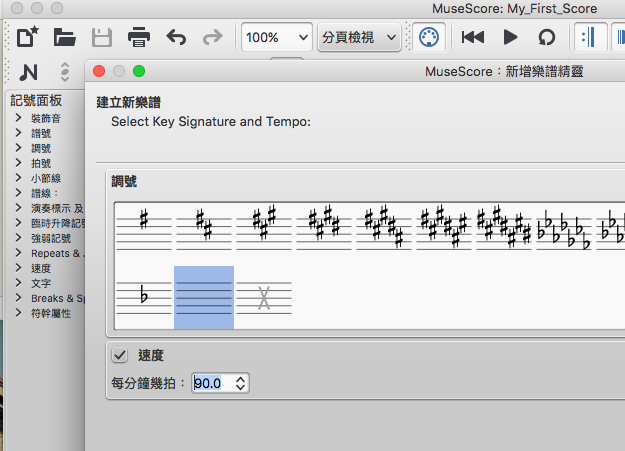Image resolution: width=625 pixels, height=451 pixels.
Task: Open the 100% zoom dropdown
Action: coord(276,38)
